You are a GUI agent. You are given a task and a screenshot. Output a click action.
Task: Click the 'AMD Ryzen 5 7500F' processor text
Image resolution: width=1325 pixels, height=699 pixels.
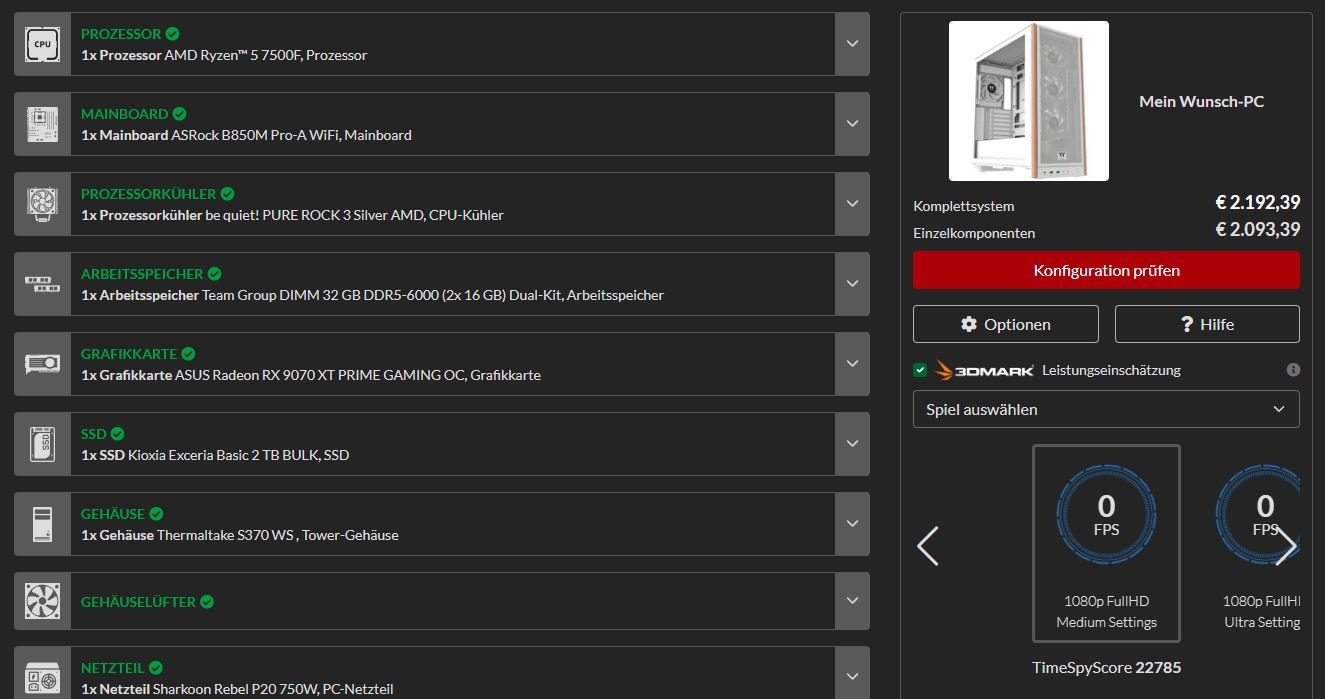231,55
